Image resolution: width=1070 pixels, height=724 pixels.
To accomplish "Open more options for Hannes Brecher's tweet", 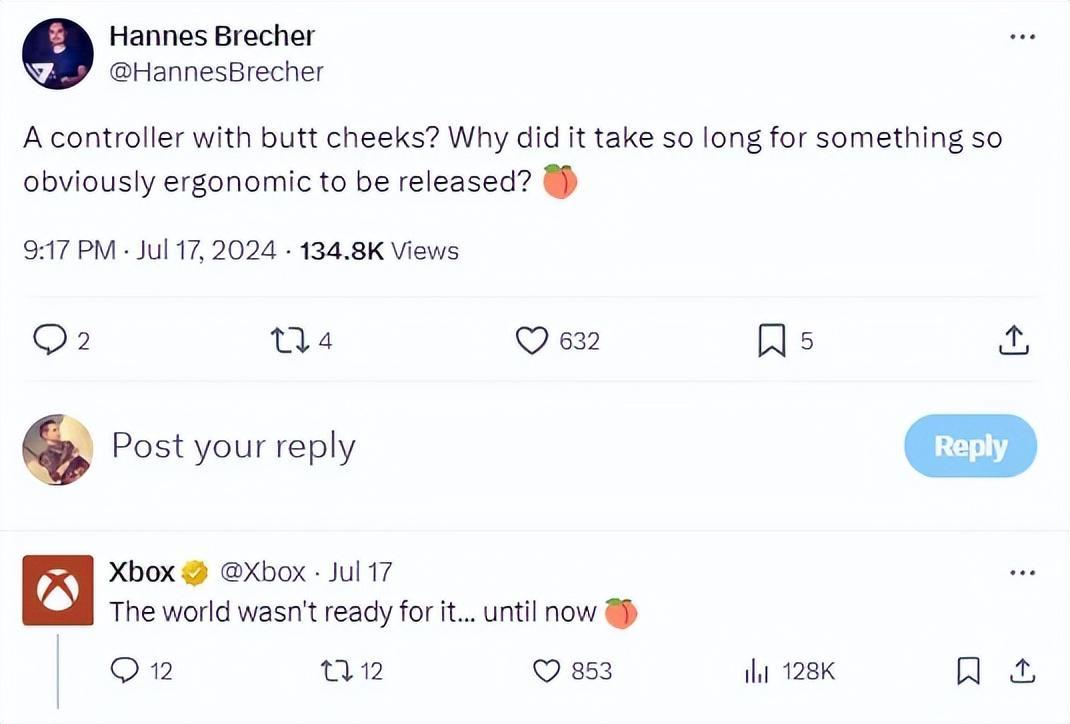I will pyautogui.click(x=1021, y=37).
